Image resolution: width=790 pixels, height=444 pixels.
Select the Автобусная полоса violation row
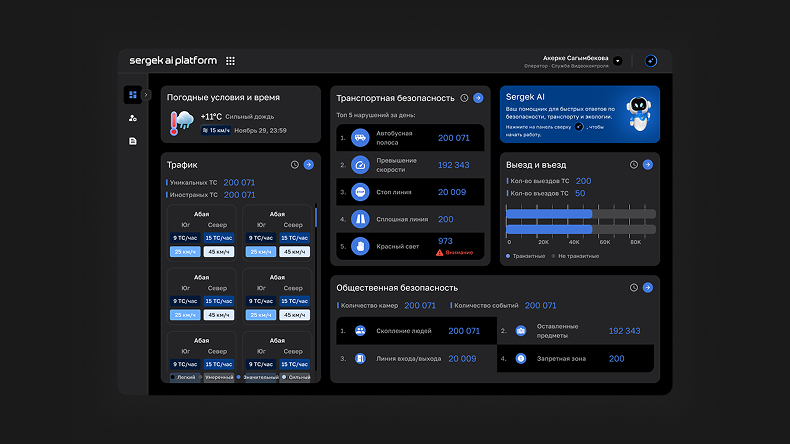pyautogui.click(x=410, y=138)
